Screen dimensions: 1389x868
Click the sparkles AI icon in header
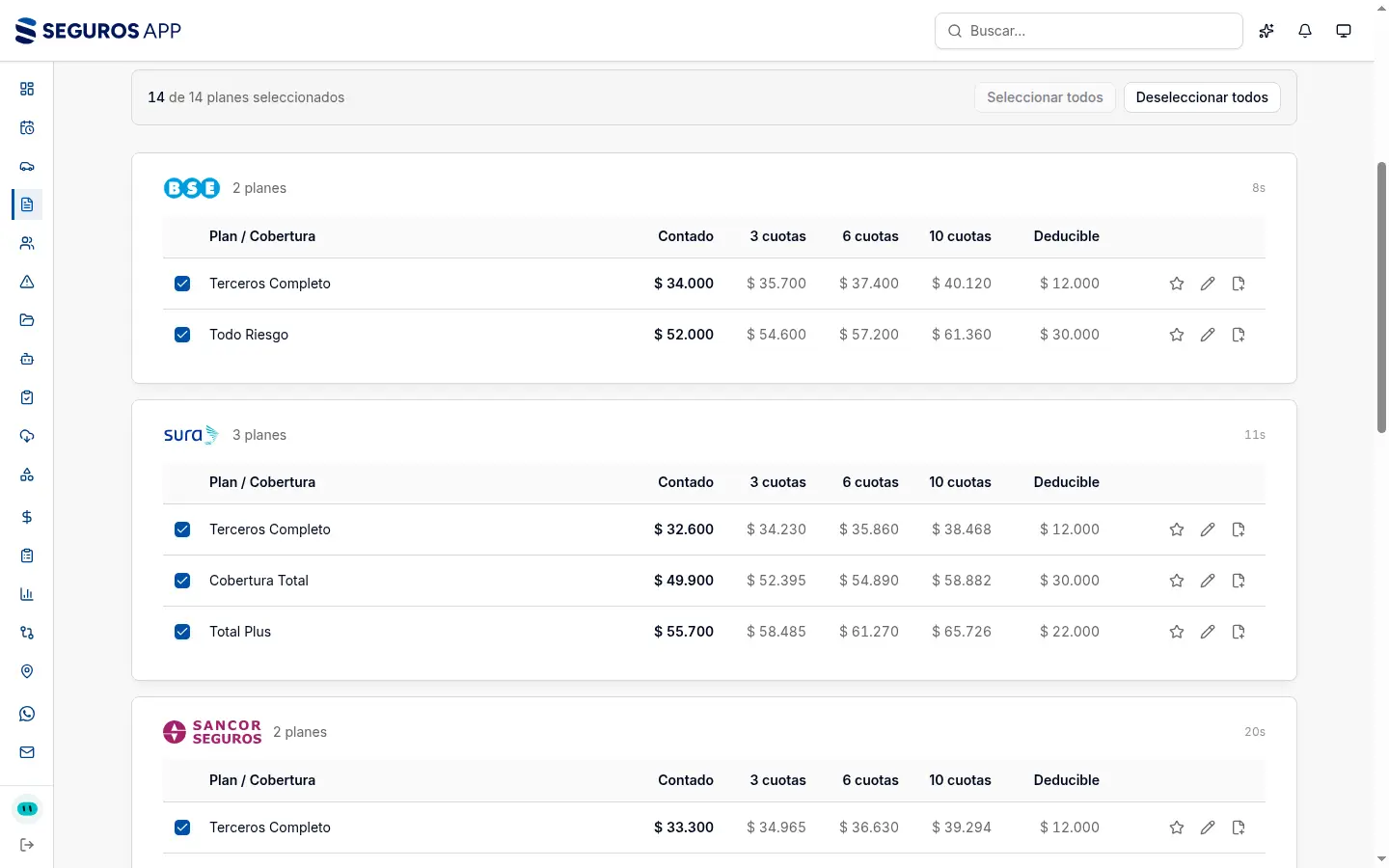click(x=1266, y=31)
